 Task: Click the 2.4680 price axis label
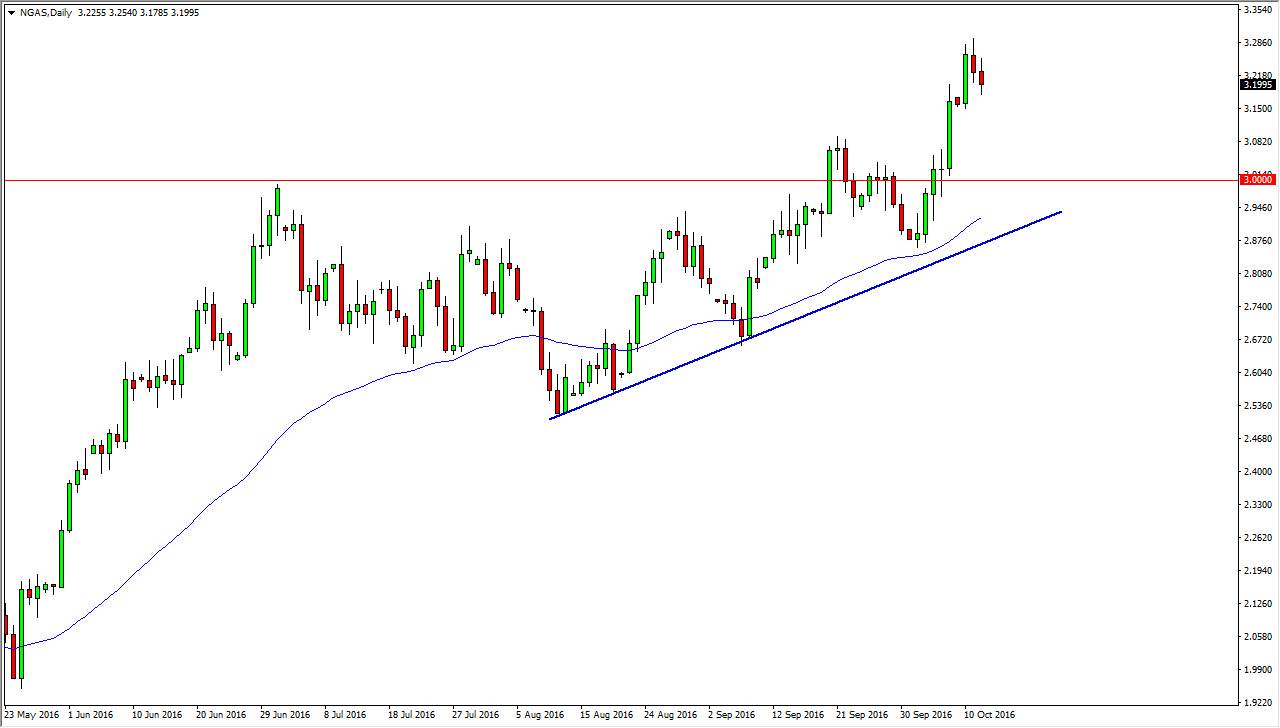click(x=1257, y=439)
